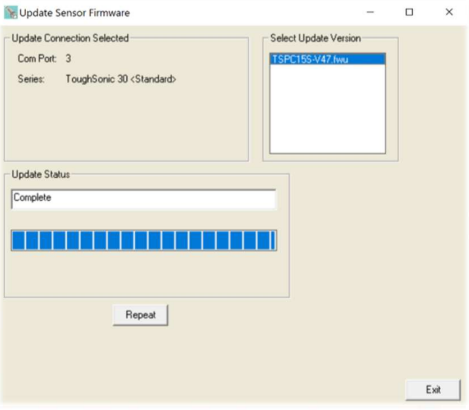Click the ToughSonic 30 <Standard> series text
The height and width of the screenshot is (410, 469).
[121, 79]
